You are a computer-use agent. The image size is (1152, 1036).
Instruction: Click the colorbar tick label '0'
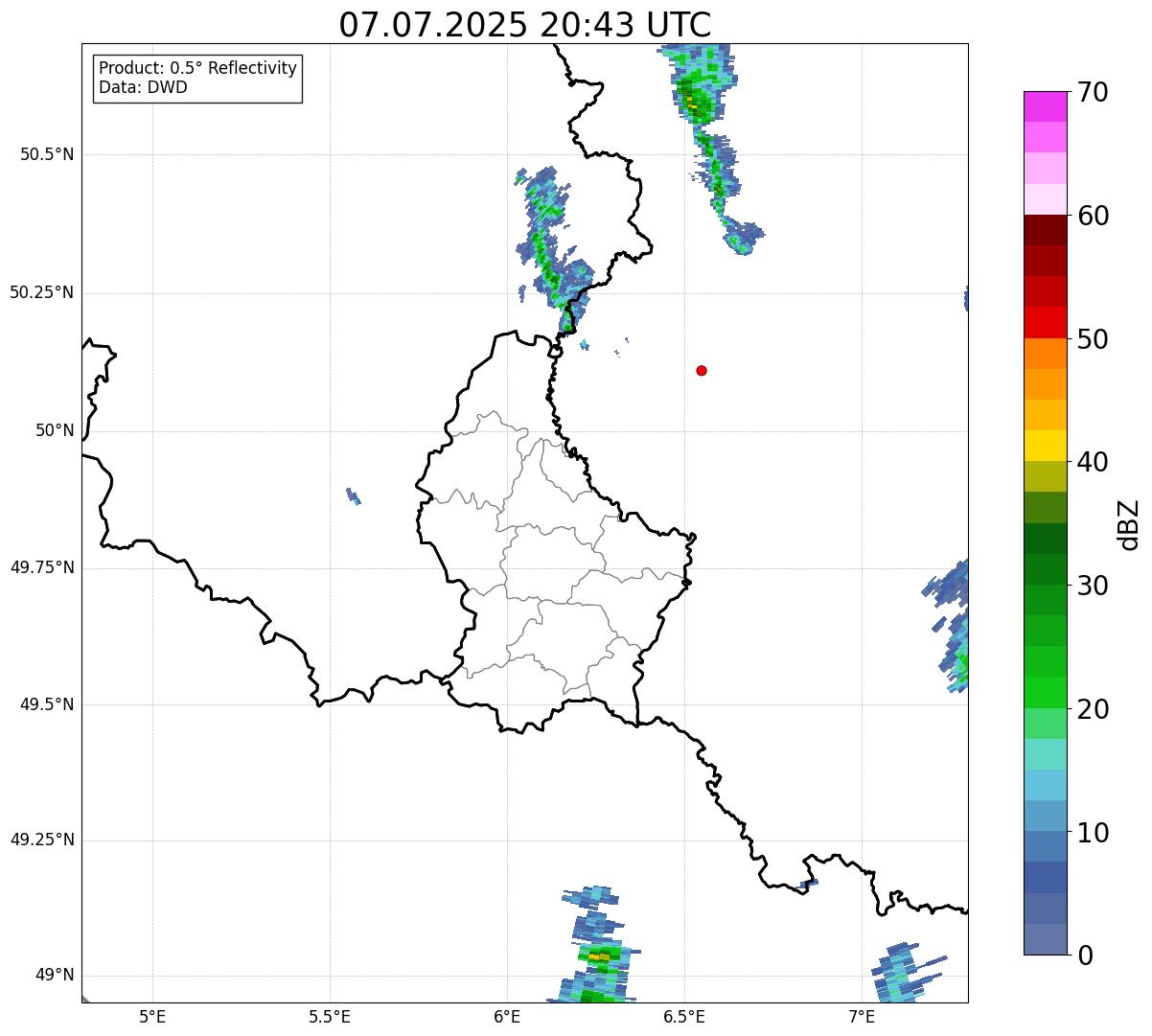coord(1086,955)
